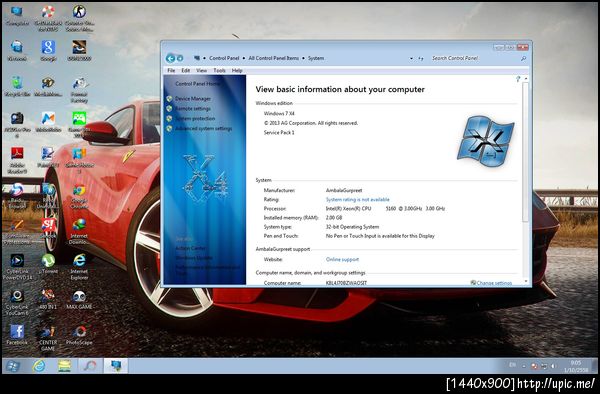Click the Help question mark icon
Screen dimensions: 600x394
pyautogui.click(x=518, y=79)
